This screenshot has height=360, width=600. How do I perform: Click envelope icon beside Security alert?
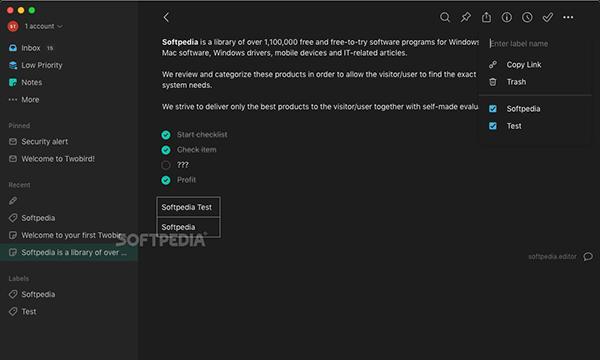[x=13, y=142]
